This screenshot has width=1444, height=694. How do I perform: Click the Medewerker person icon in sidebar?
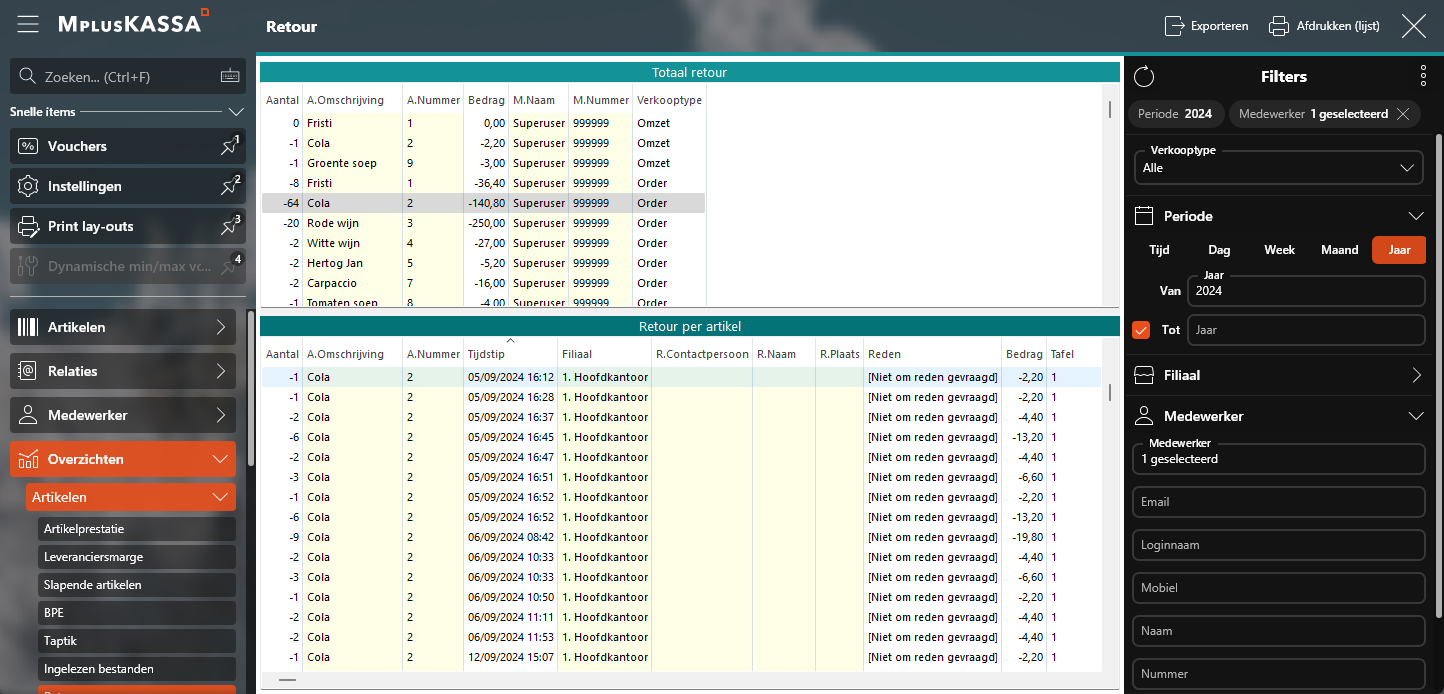(29, 415)
